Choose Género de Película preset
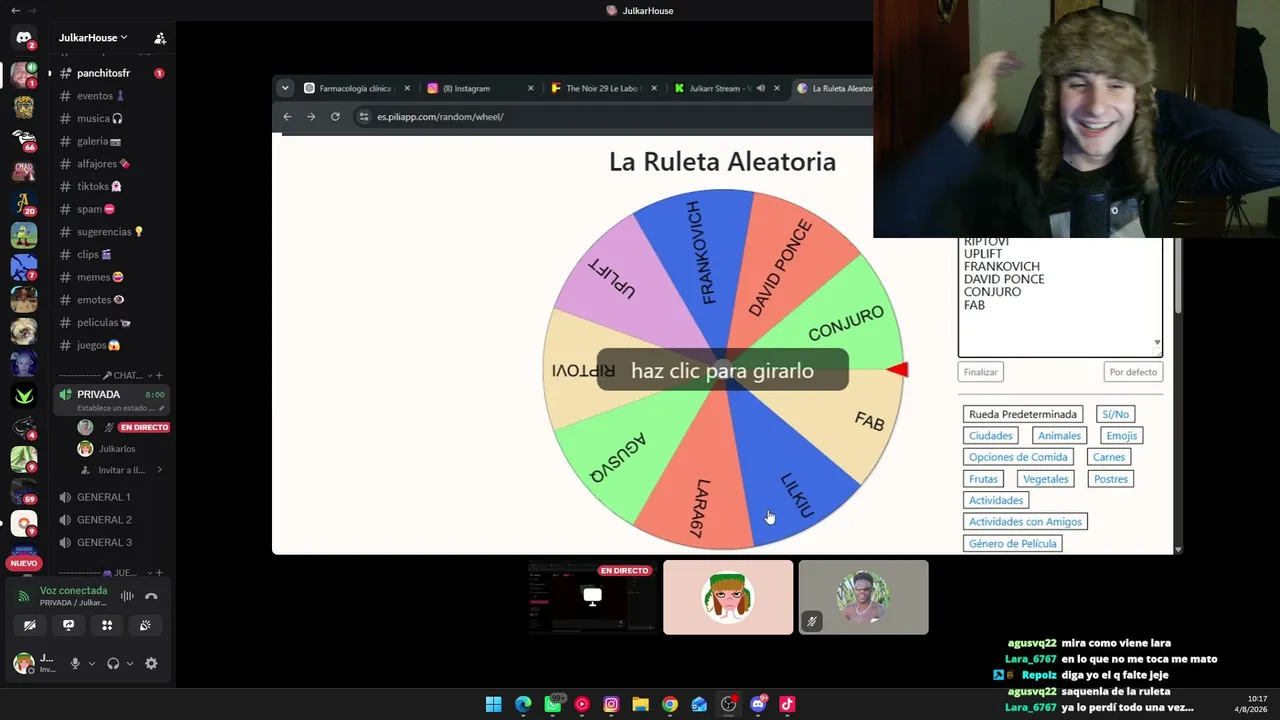The width and height of the screenshot is (1280, 720). [x=1013, y=544]
